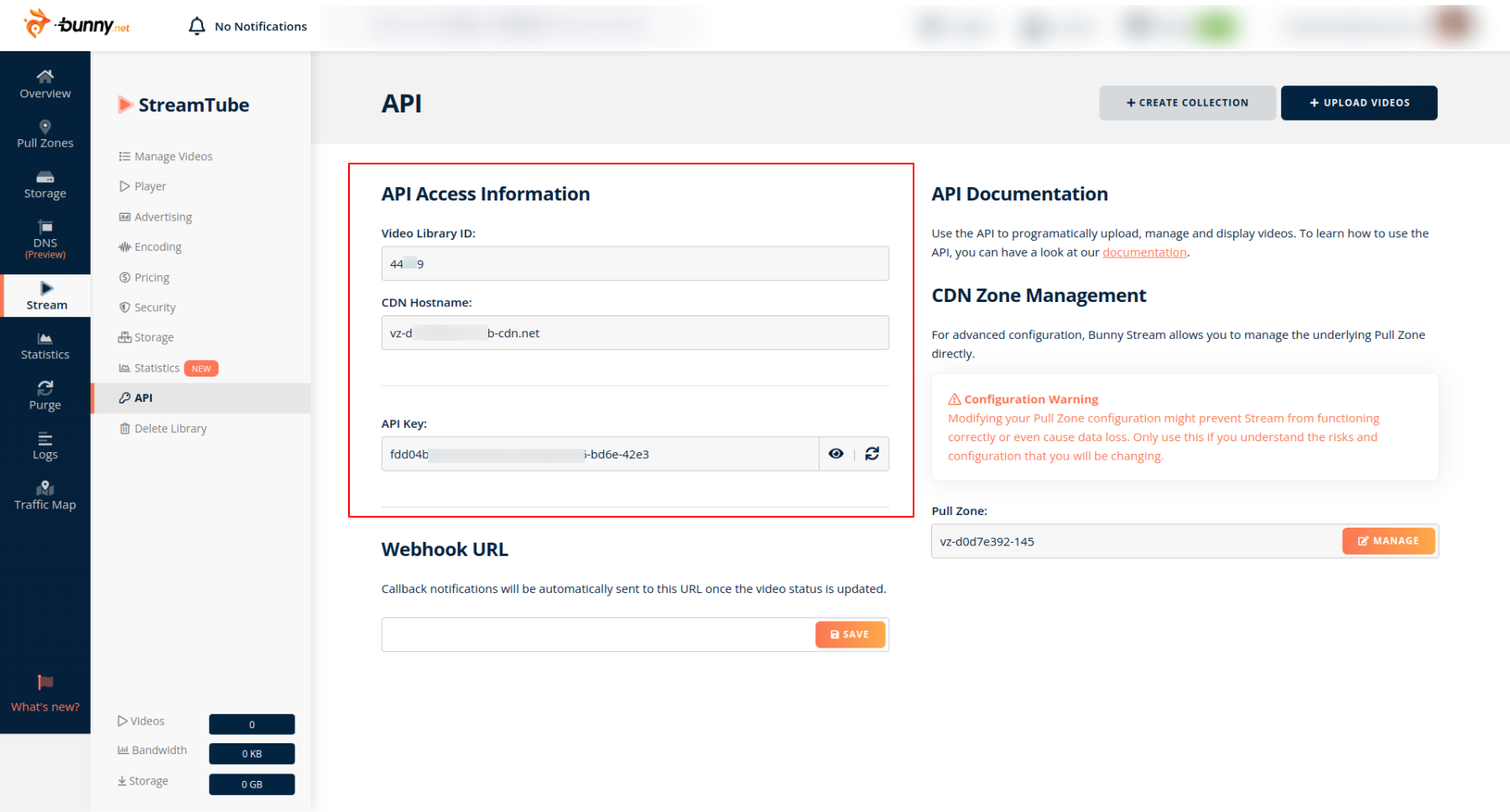Reveal the API key with eye icon
1510x812 pixels.
(x=836, y=454)
